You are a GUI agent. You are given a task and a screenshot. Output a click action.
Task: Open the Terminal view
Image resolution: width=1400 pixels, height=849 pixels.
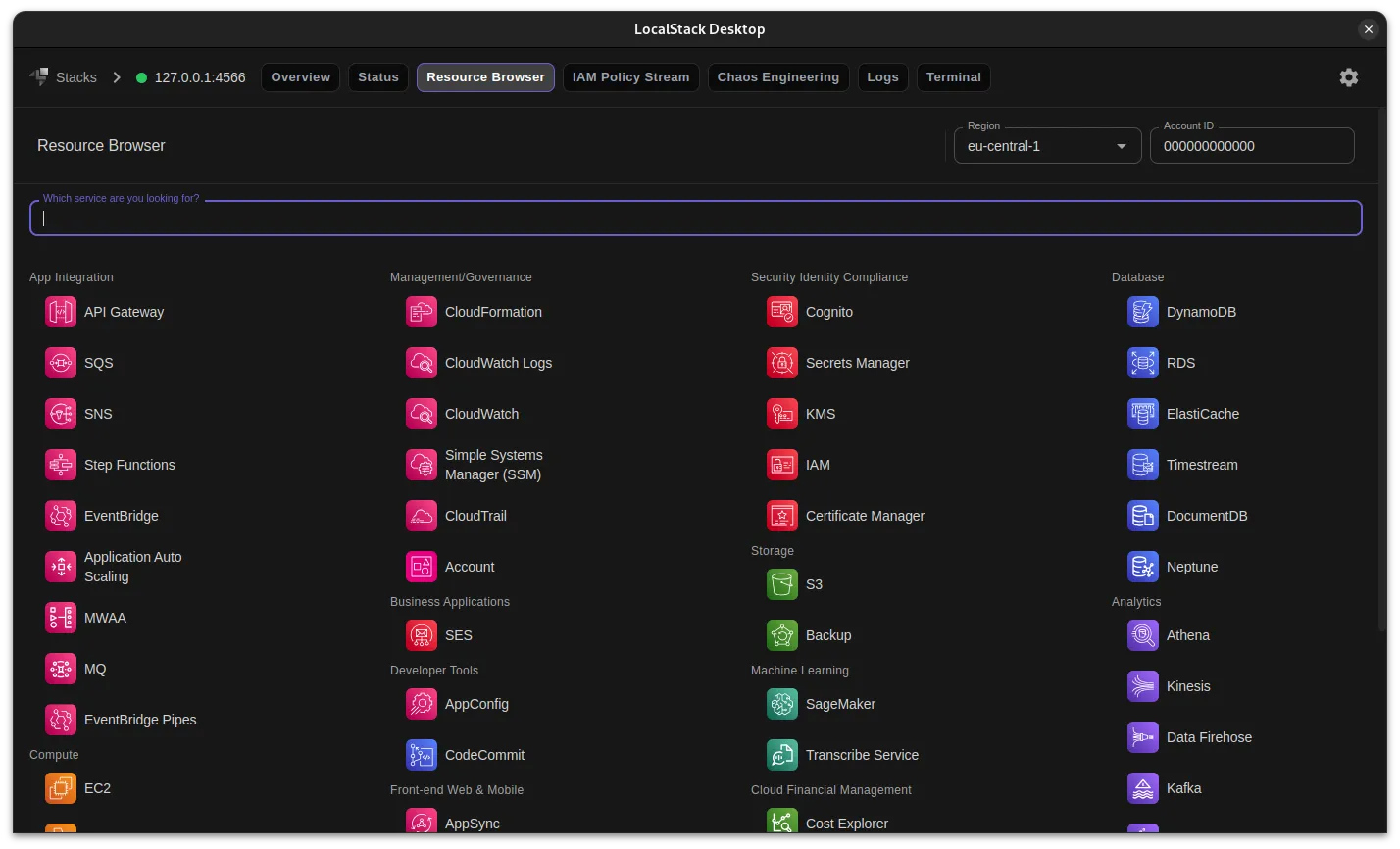tap(953, 76)
